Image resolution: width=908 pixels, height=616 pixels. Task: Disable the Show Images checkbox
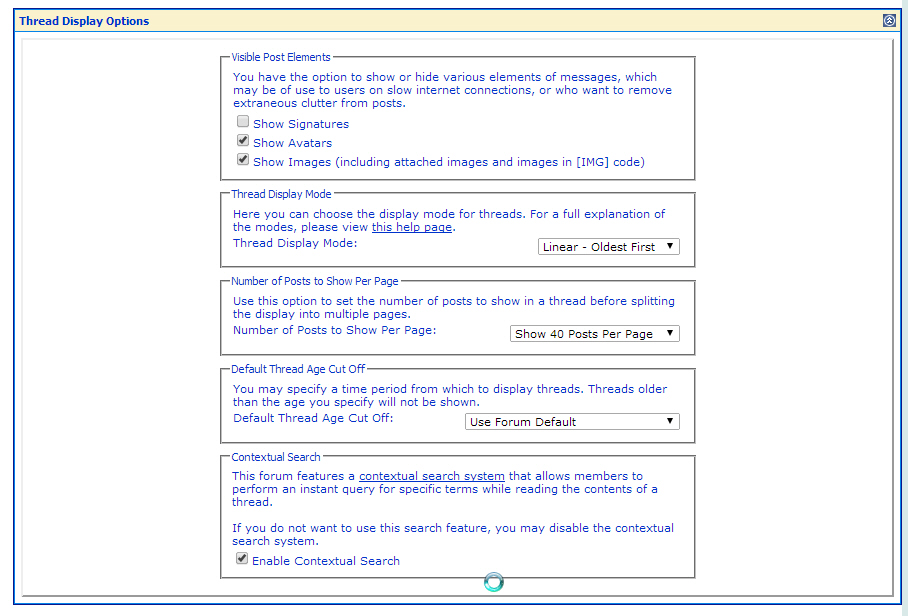point(243,159)
